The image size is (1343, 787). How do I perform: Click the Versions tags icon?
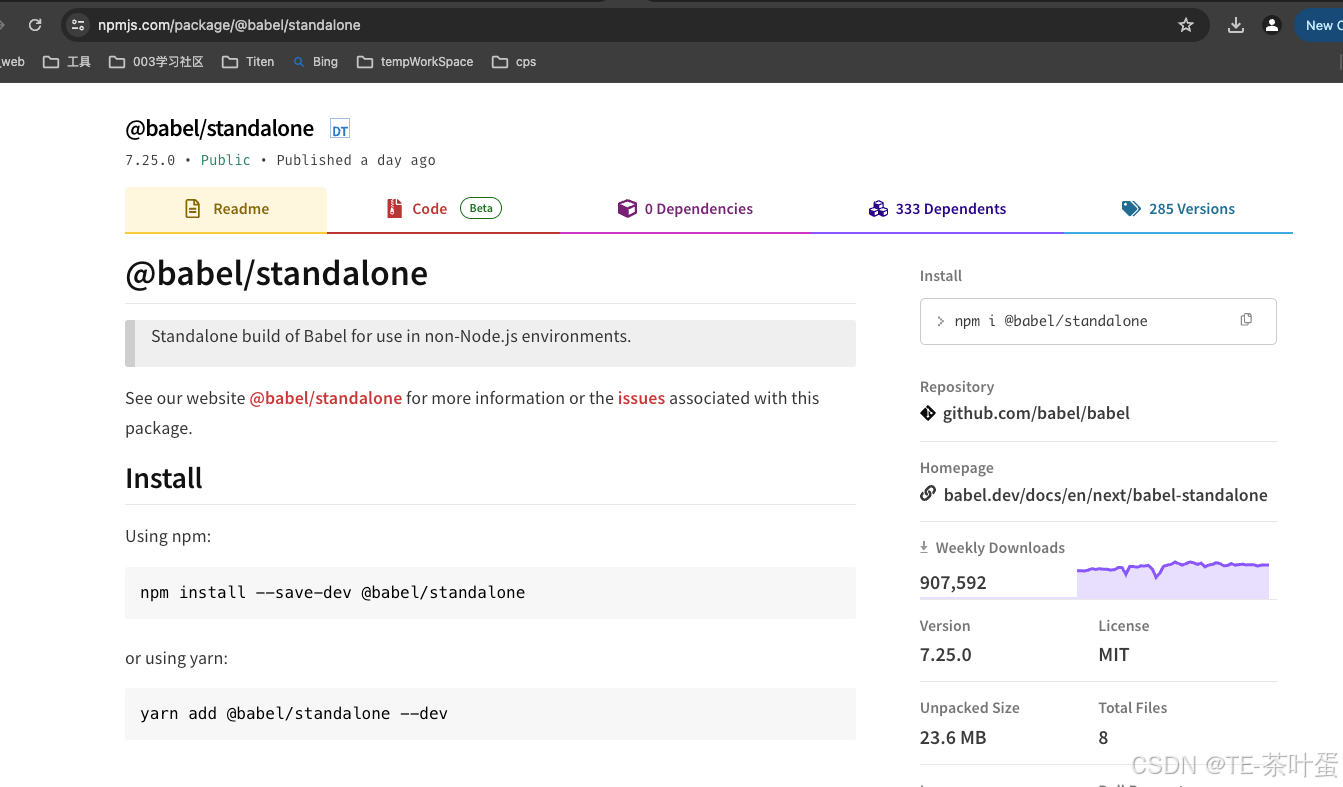[x=1131, y=209]
